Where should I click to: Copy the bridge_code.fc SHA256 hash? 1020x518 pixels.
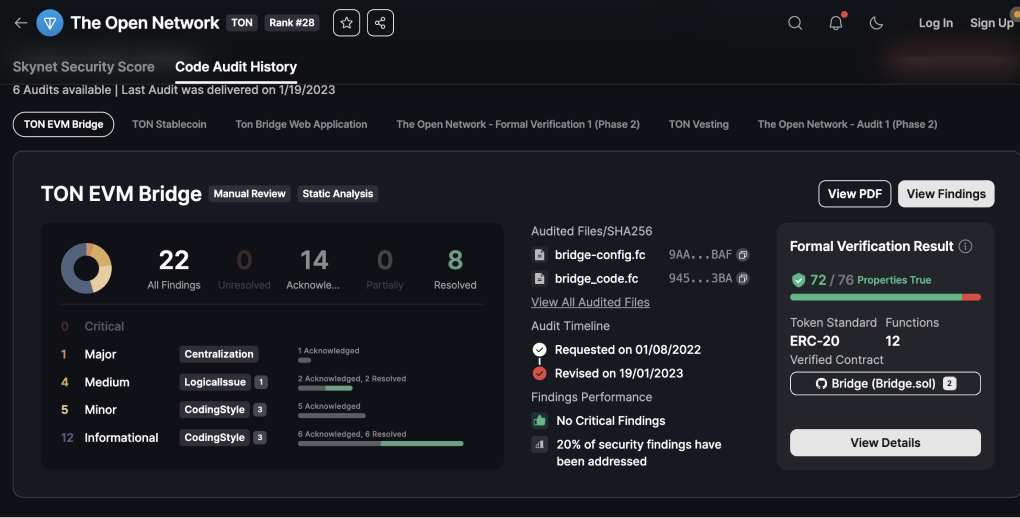click(743, 279)
